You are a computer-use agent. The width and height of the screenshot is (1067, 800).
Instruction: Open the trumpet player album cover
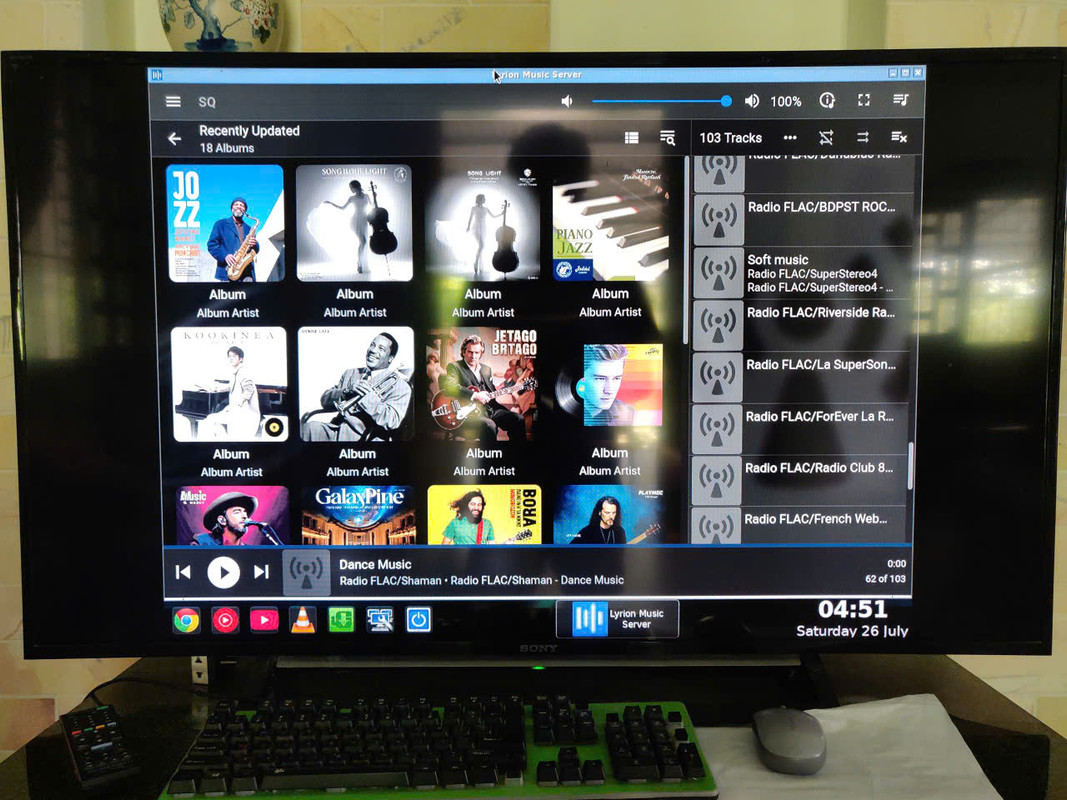click(357, 384)
